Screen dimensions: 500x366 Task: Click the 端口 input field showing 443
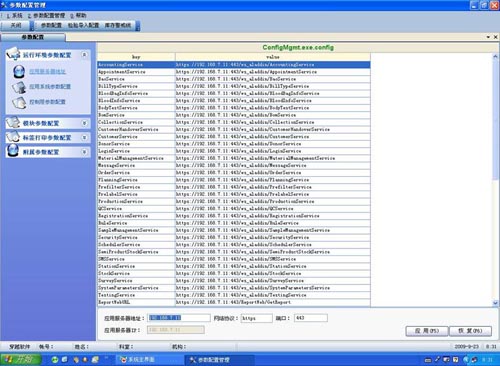point(311,318)
